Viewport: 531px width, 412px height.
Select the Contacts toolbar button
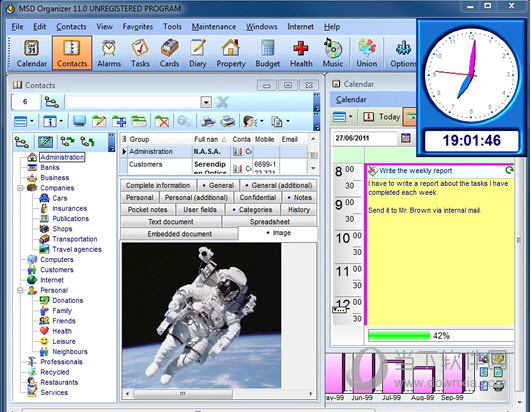pyautogui.click(x=72, y=53)
